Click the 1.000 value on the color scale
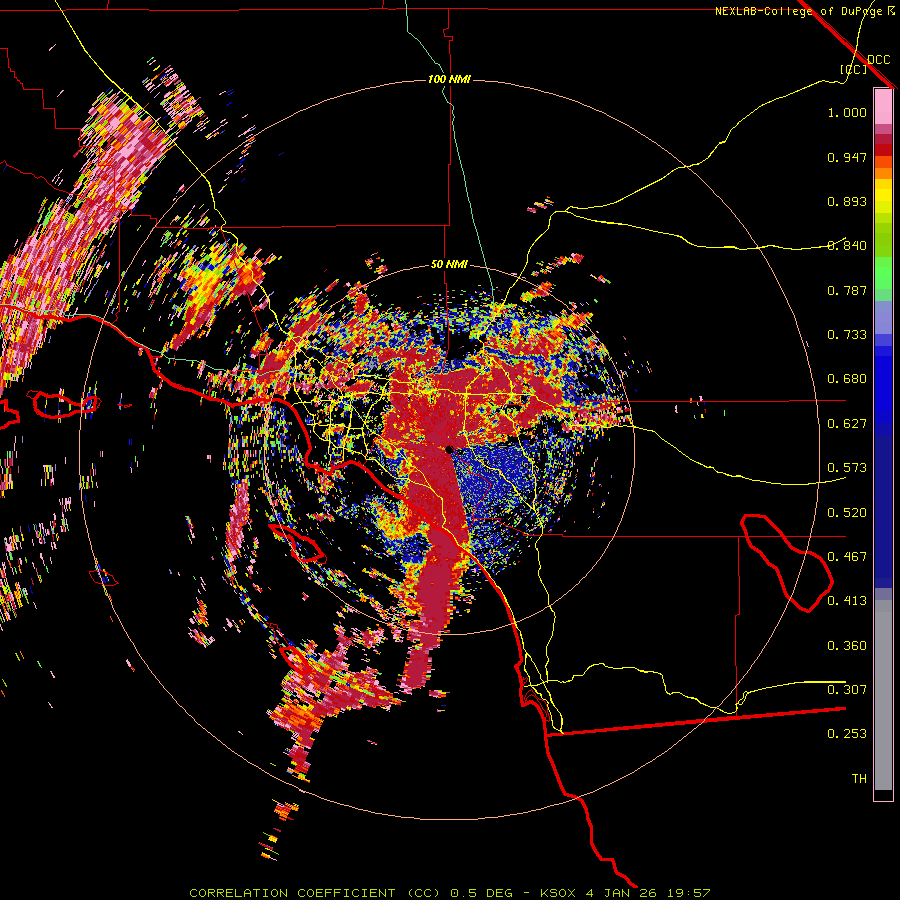The image size is (900, 900). (x=847, y=112)
